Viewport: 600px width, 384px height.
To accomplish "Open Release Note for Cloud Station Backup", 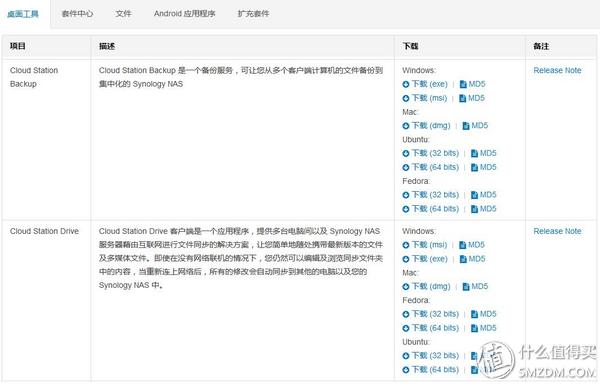I will [558, 71].
